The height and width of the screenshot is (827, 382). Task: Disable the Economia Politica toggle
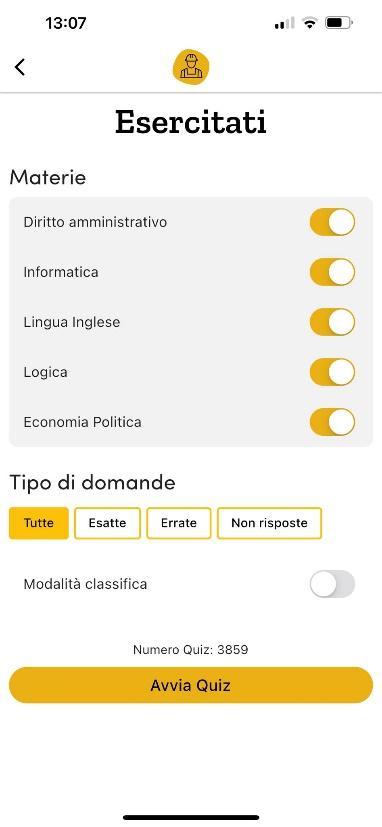tap(332, 422)
